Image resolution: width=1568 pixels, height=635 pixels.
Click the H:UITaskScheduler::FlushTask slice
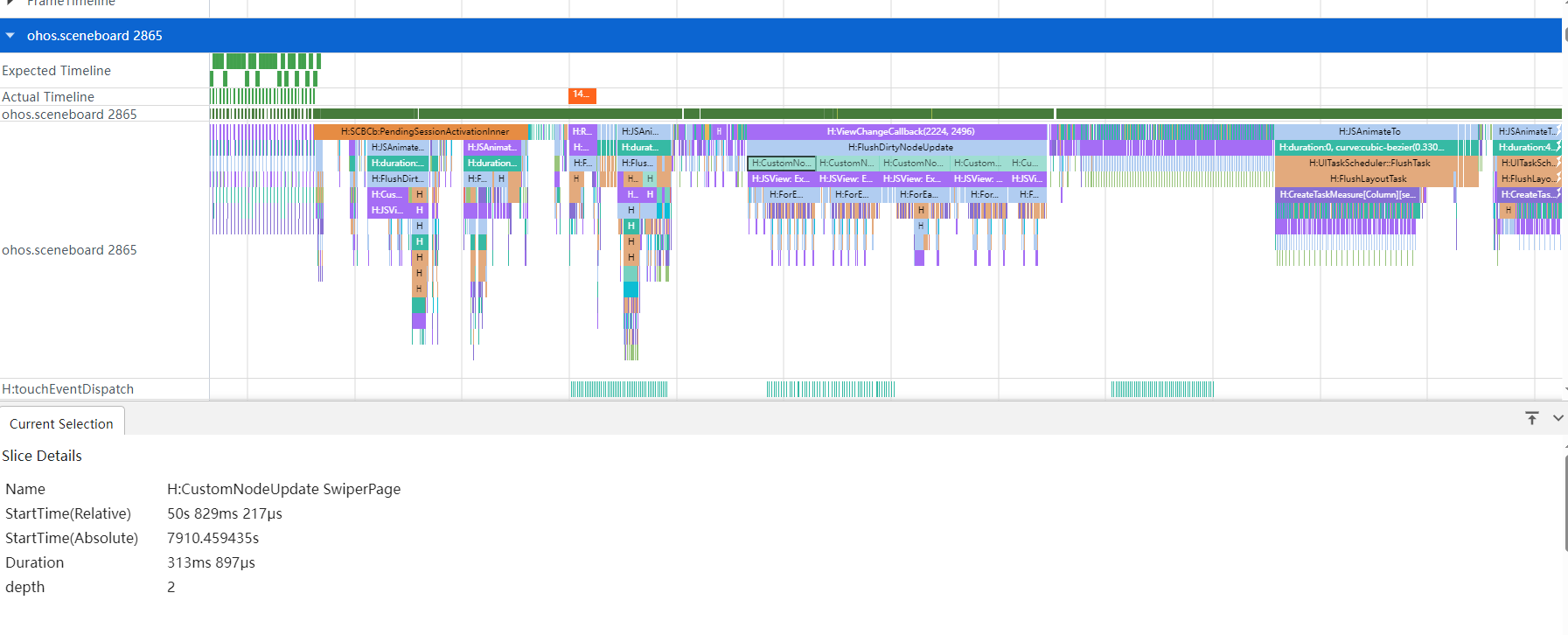pyautogui.click(x=1369, y=164)
